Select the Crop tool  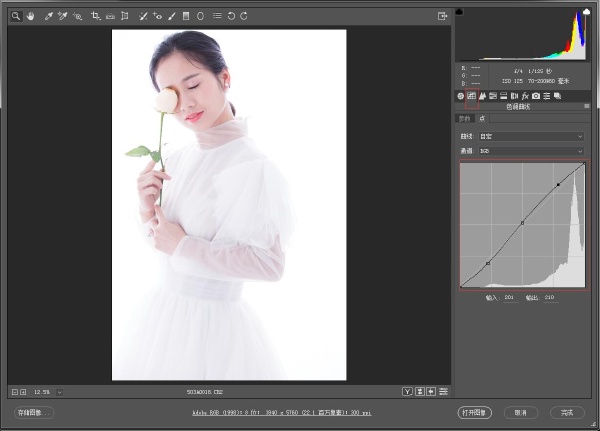coord(95,16)
